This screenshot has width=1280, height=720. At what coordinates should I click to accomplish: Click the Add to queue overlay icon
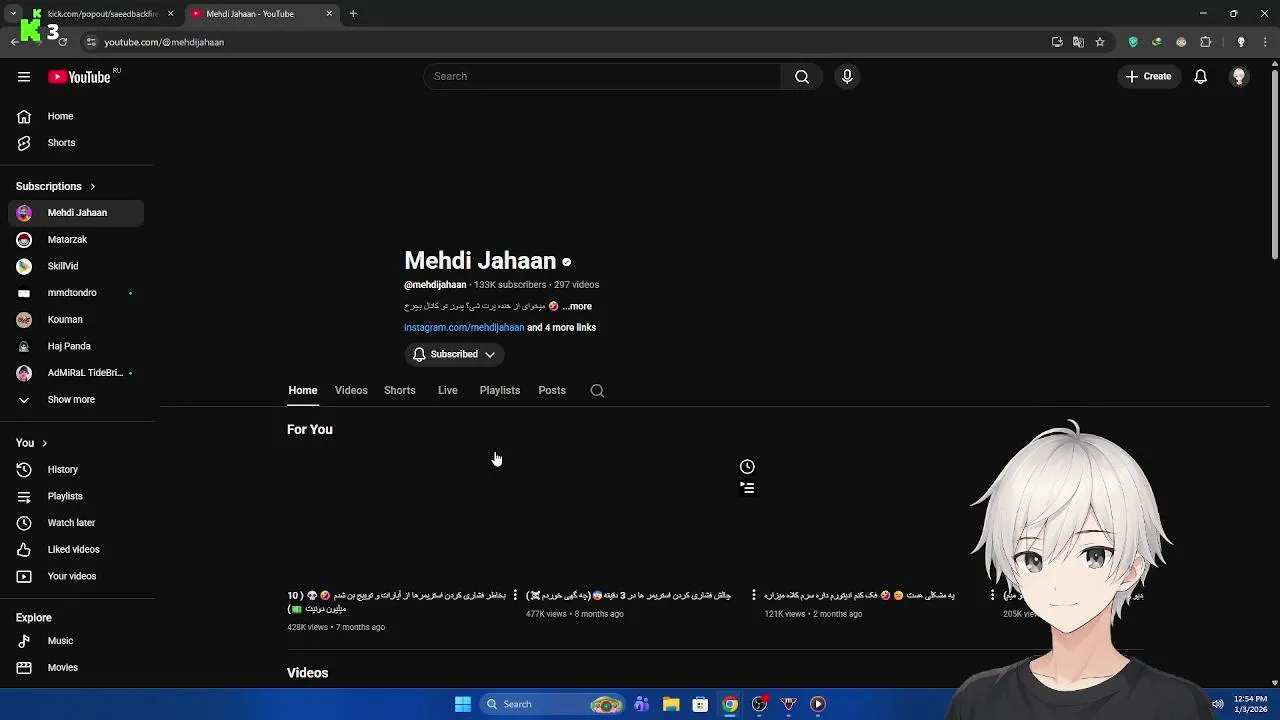click(x=747, y=488)
